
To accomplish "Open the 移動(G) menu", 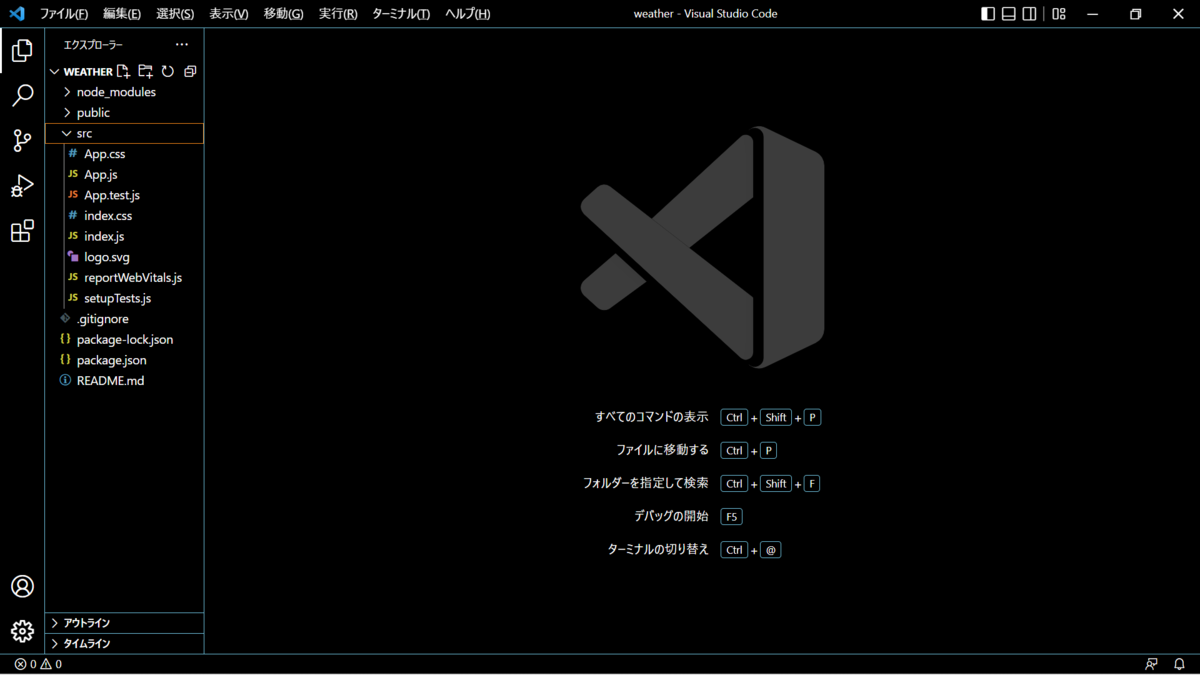I will [x=283, y=14].
